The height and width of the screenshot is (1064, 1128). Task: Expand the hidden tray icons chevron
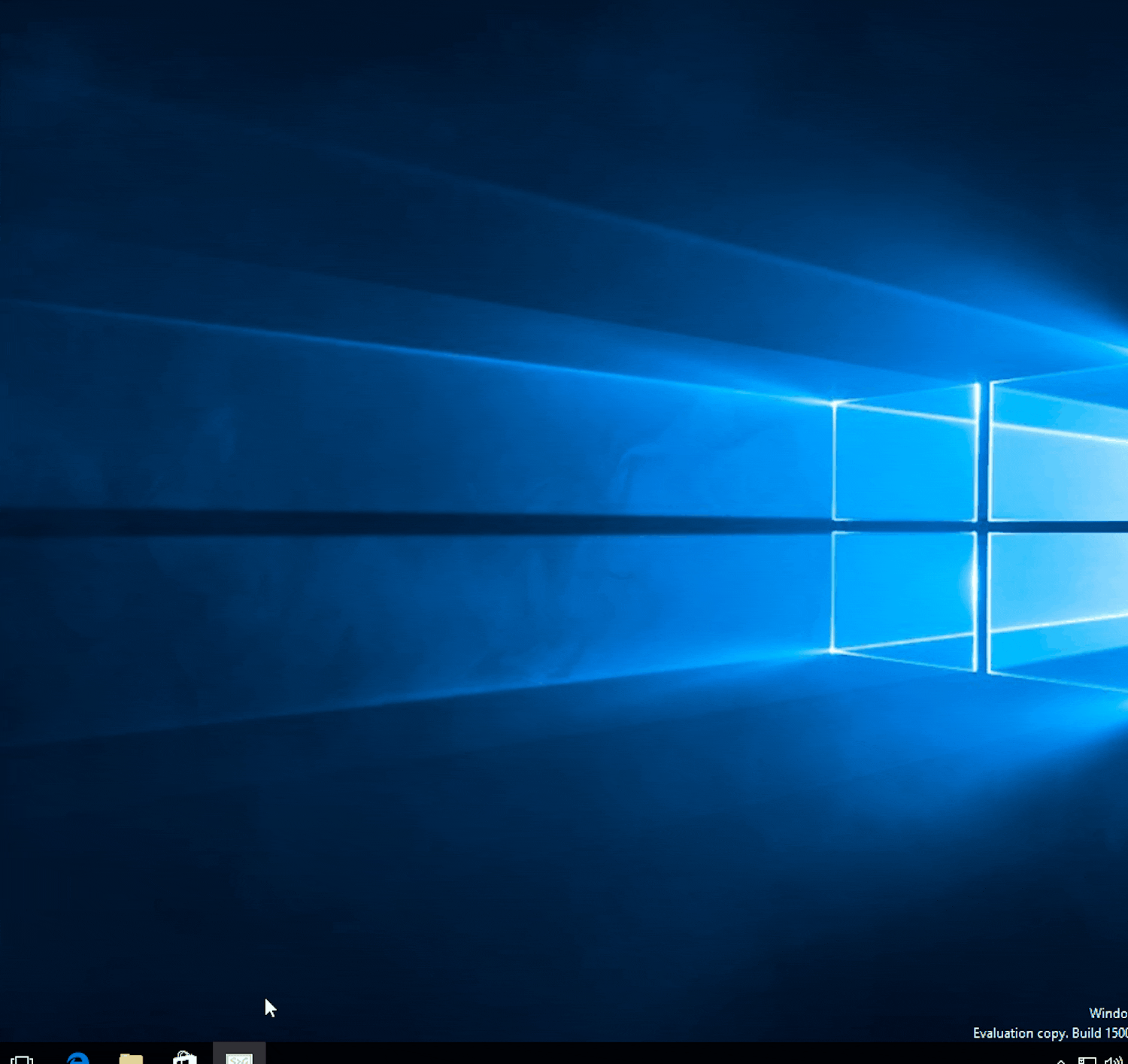1060,1060
